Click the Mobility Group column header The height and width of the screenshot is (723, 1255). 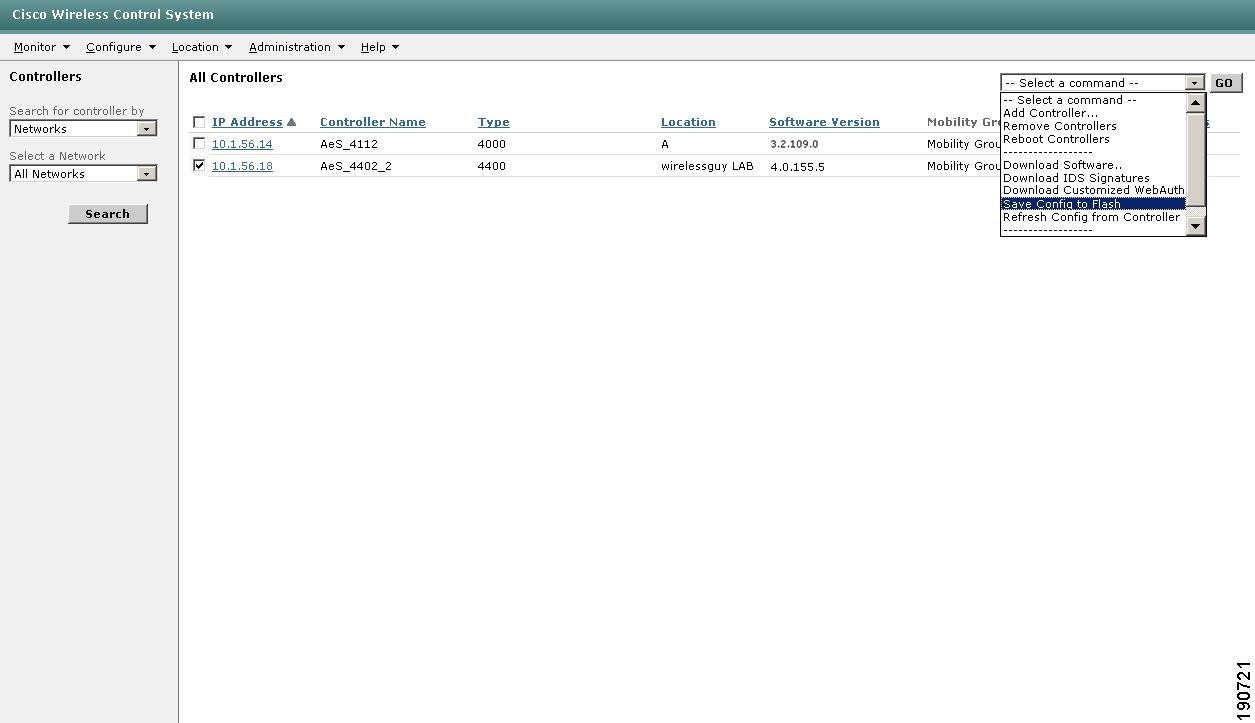[x=964, y=122]
